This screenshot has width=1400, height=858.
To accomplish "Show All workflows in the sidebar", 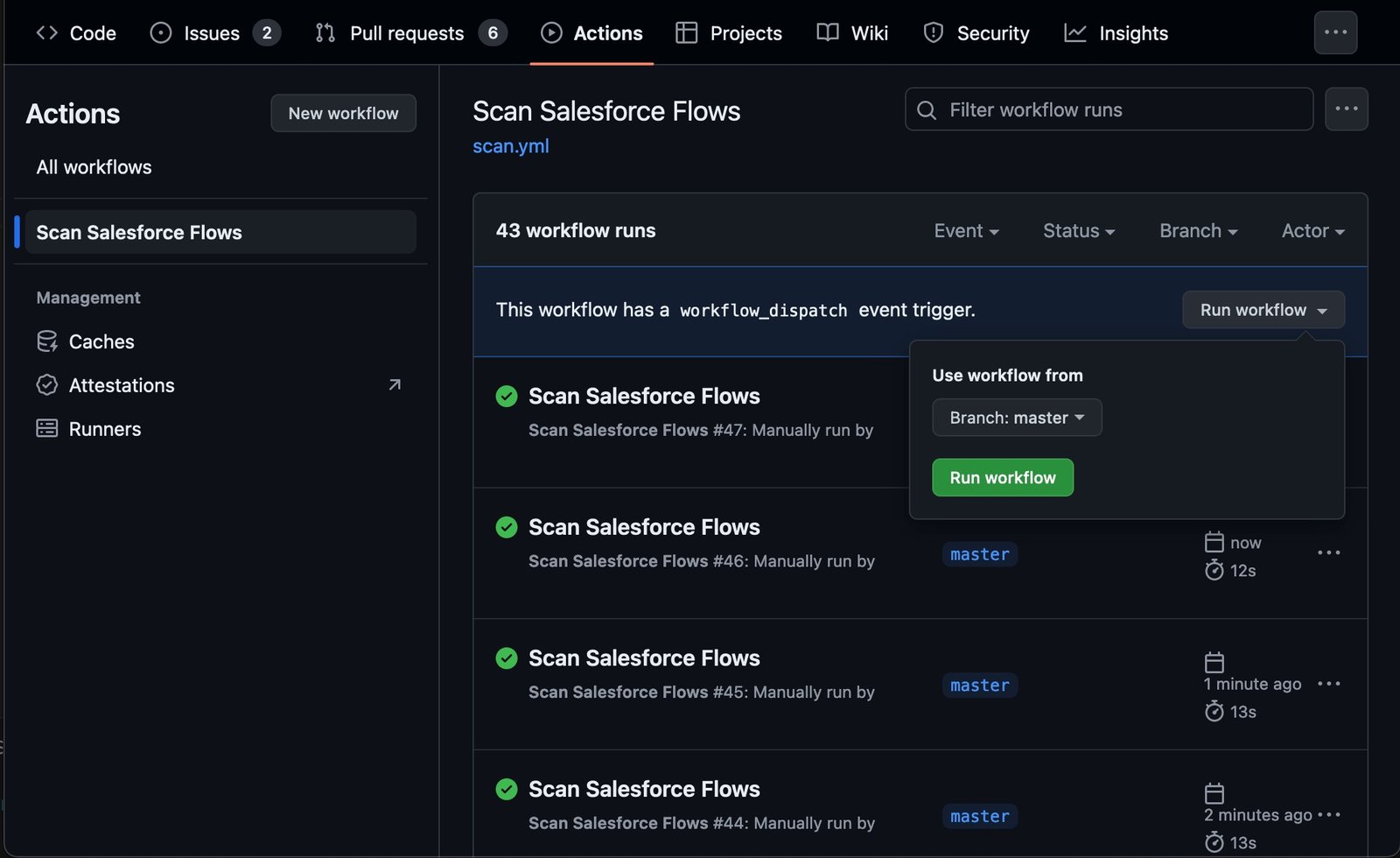I will (94, 167).
